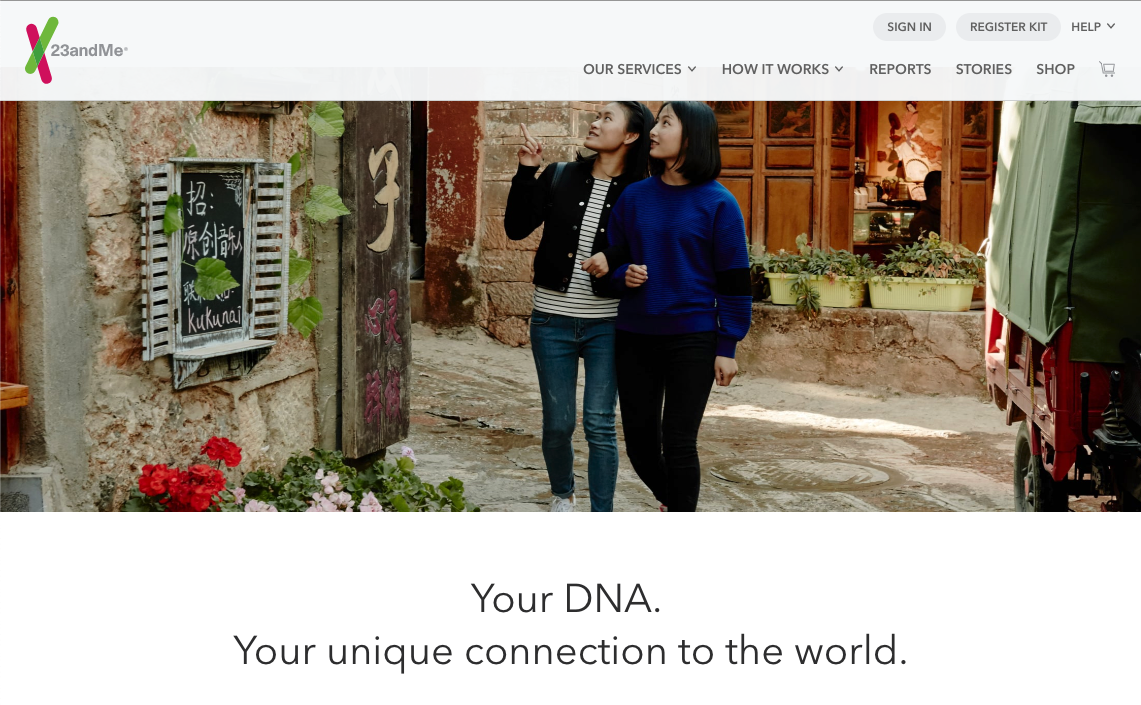Click the 23andMe chromosome logo icon

point(41,50)
